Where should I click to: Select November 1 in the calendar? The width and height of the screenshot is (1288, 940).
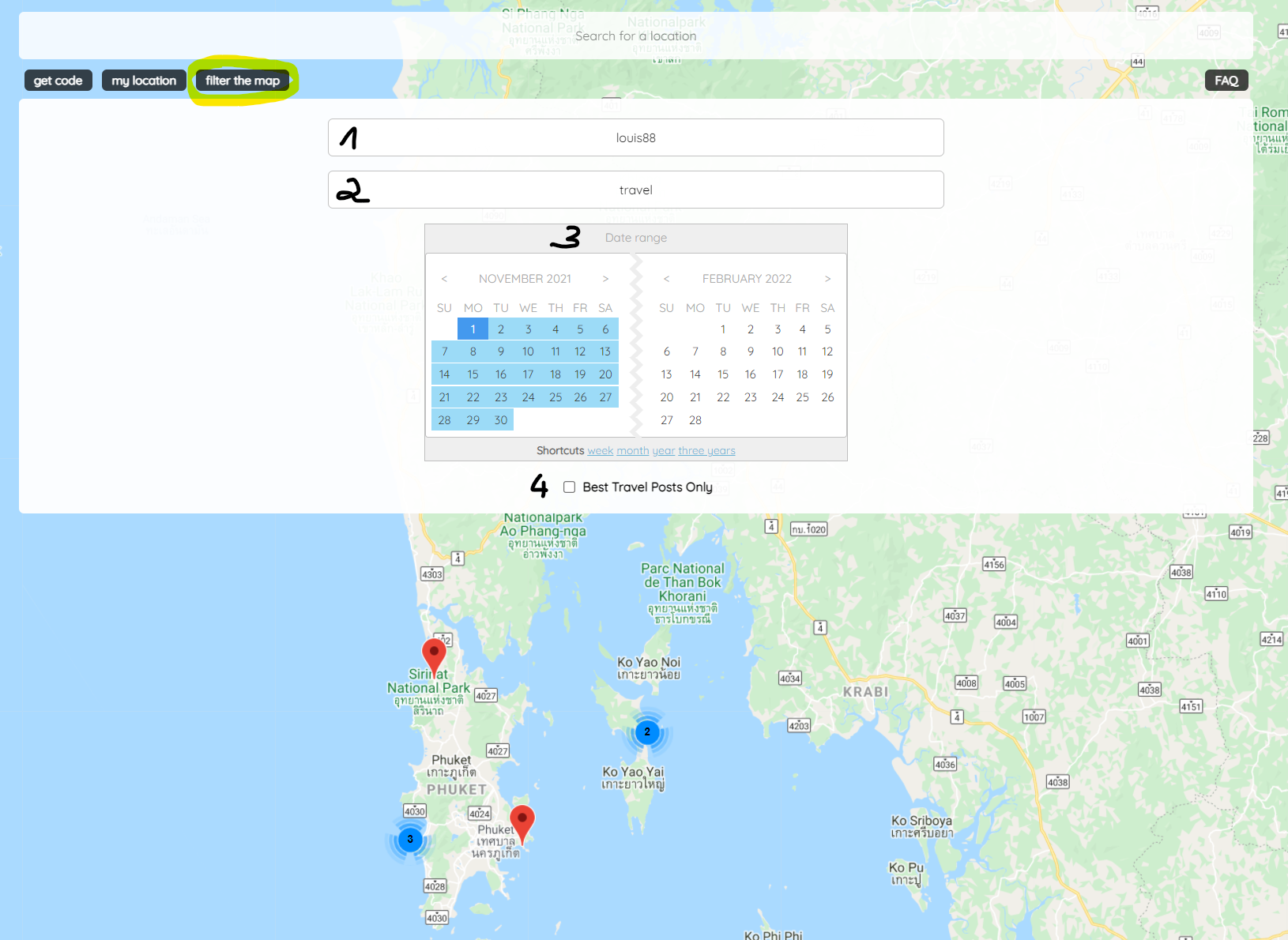tap(473, 329)
